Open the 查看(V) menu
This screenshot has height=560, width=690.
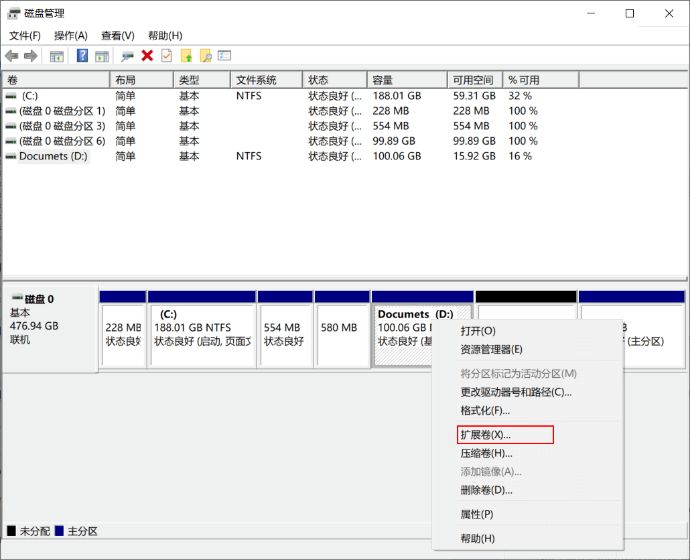(x=117, y=35)
